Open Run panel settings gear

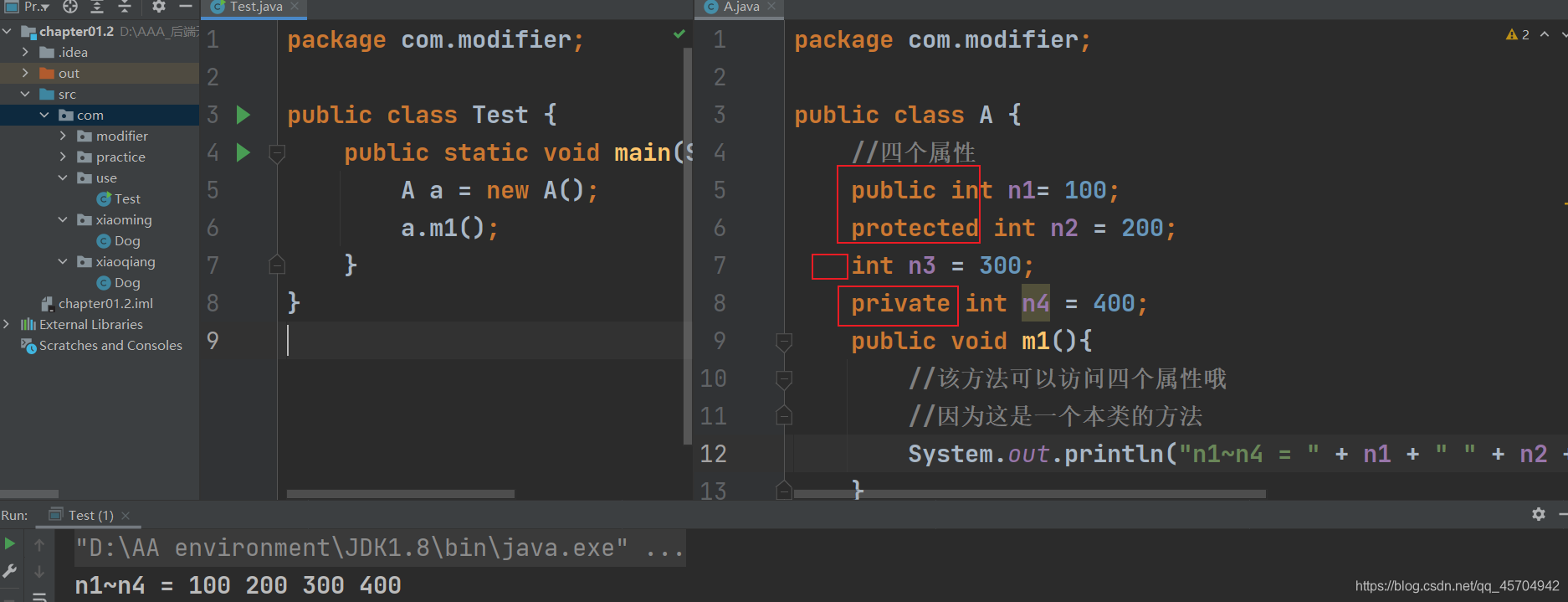1539,514
